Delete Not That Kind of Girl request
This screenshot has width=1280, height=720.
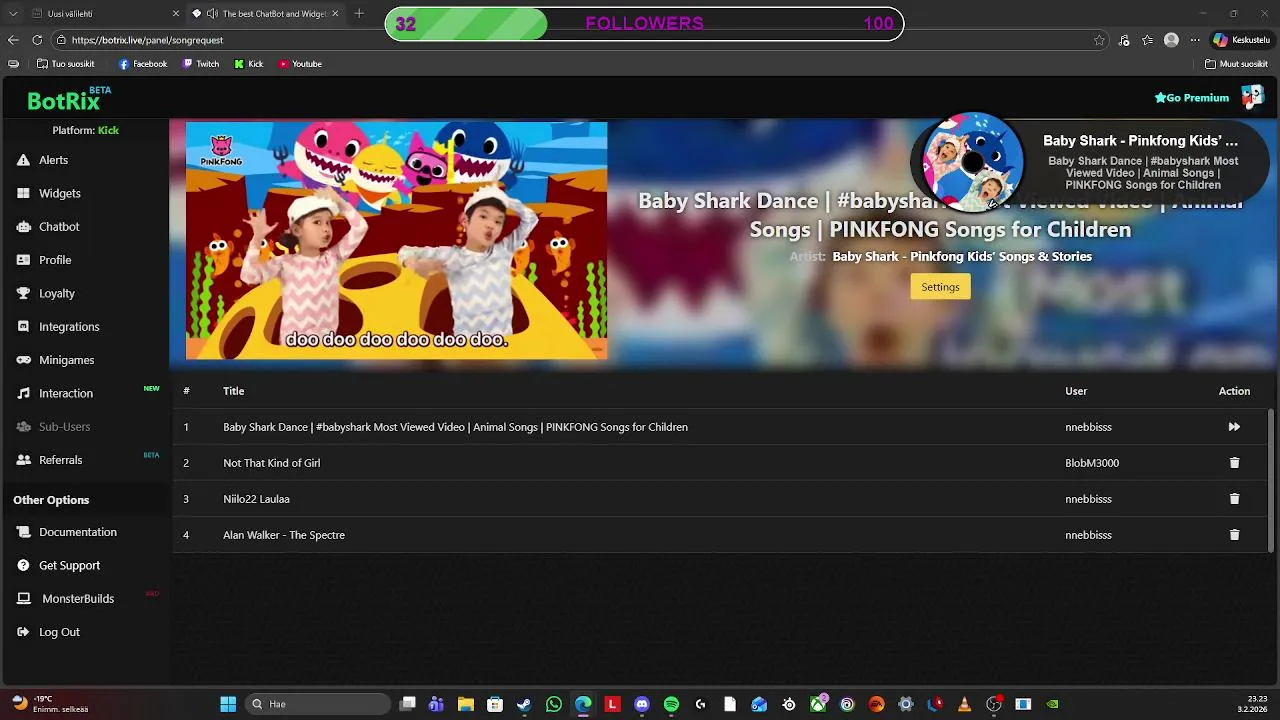click(x=1234, y=463)
